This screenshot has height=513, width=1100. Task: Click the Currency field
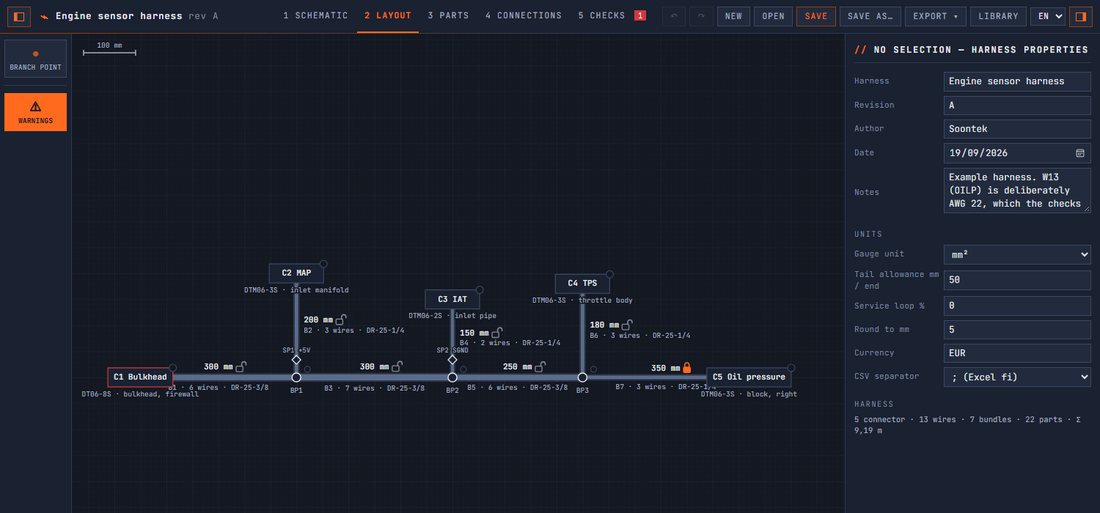tap(1017, 353)
